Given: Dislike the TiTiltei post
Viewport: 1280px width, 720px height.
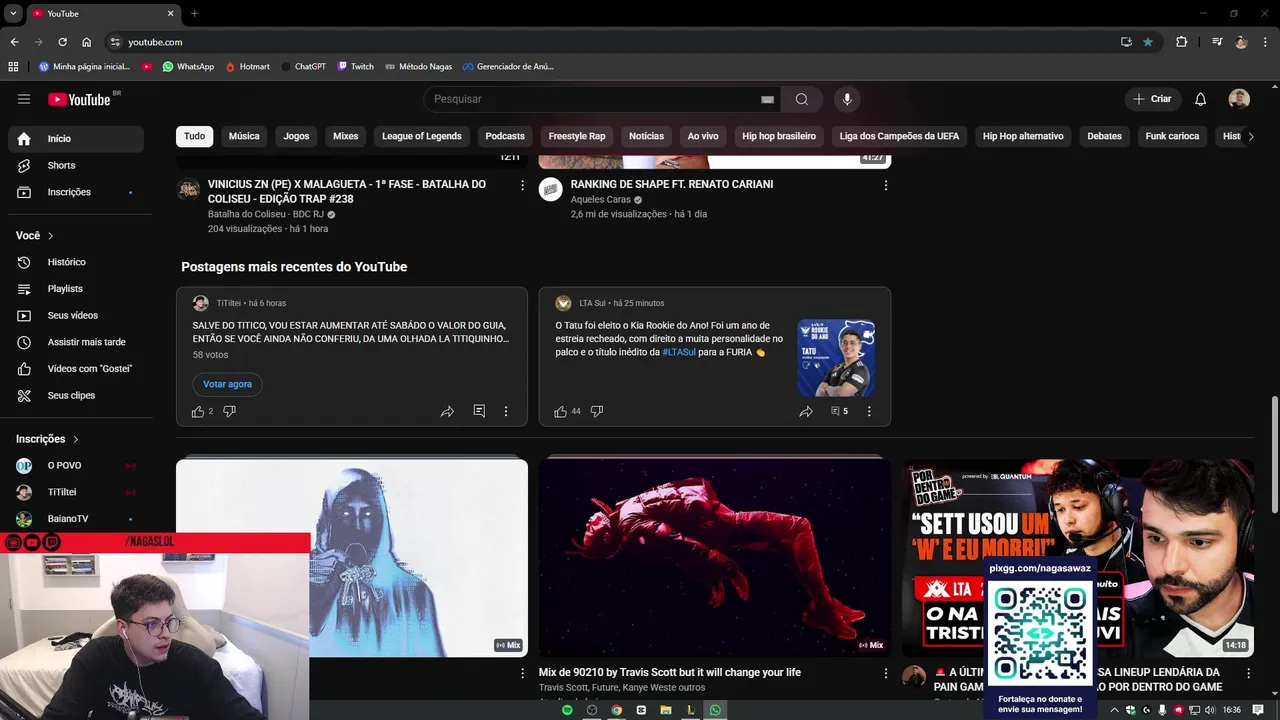Looking at the screenshot, I should coord(229,411).
